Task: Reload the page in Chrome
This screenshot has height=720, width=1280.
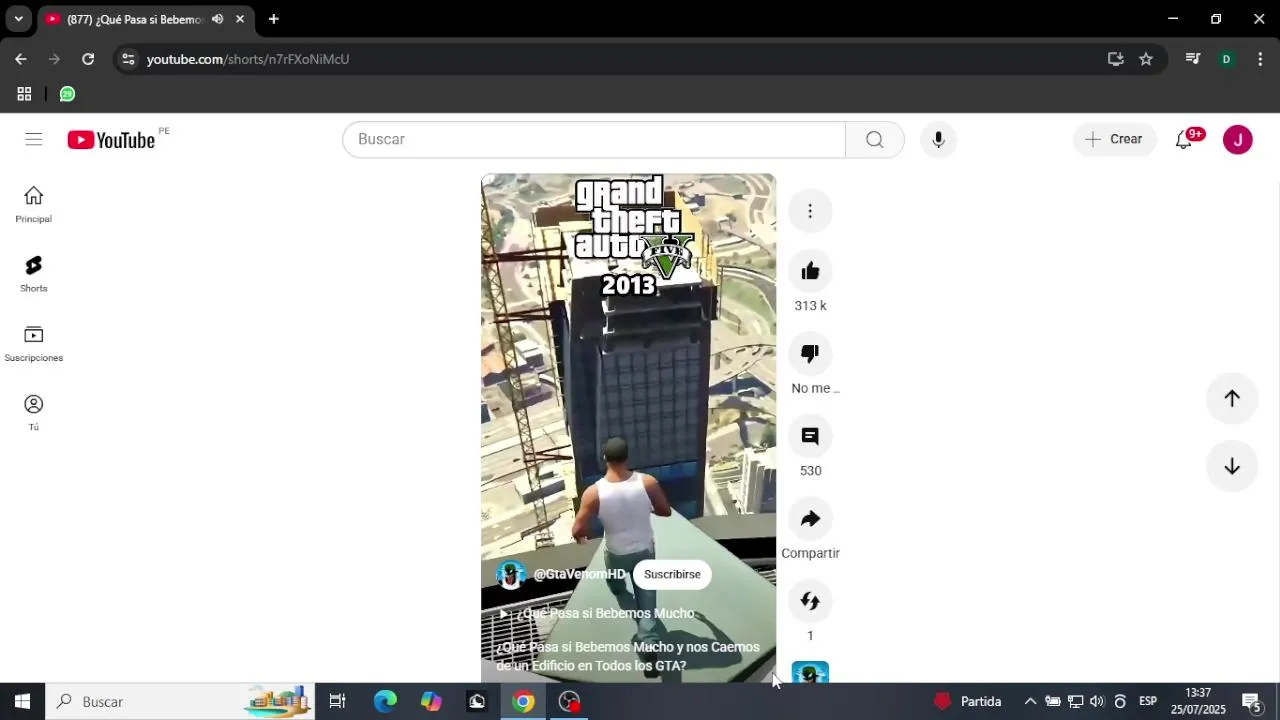Action: coord(88,59)
